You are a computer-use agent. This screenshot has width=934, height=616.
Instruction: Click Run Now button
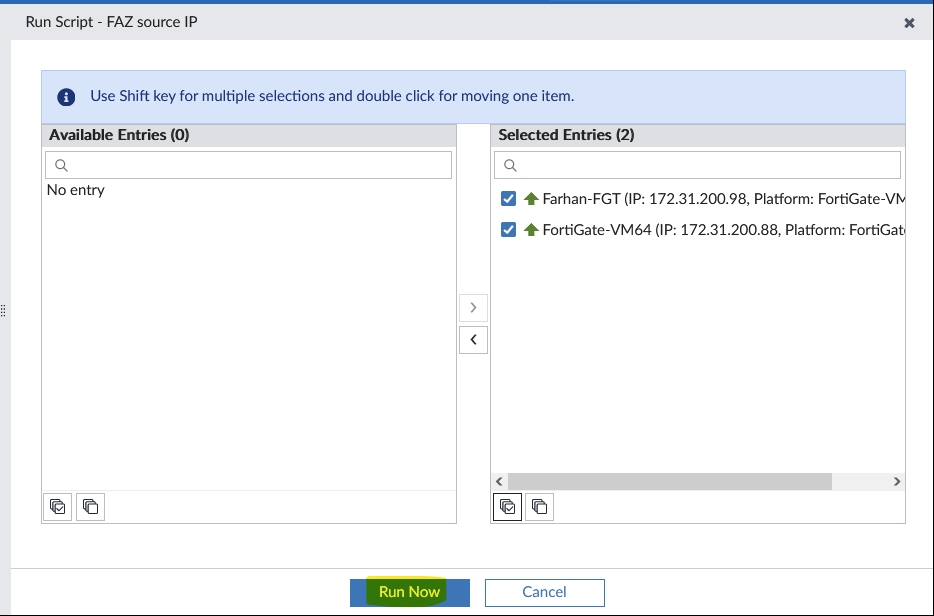tap(410, 592)
